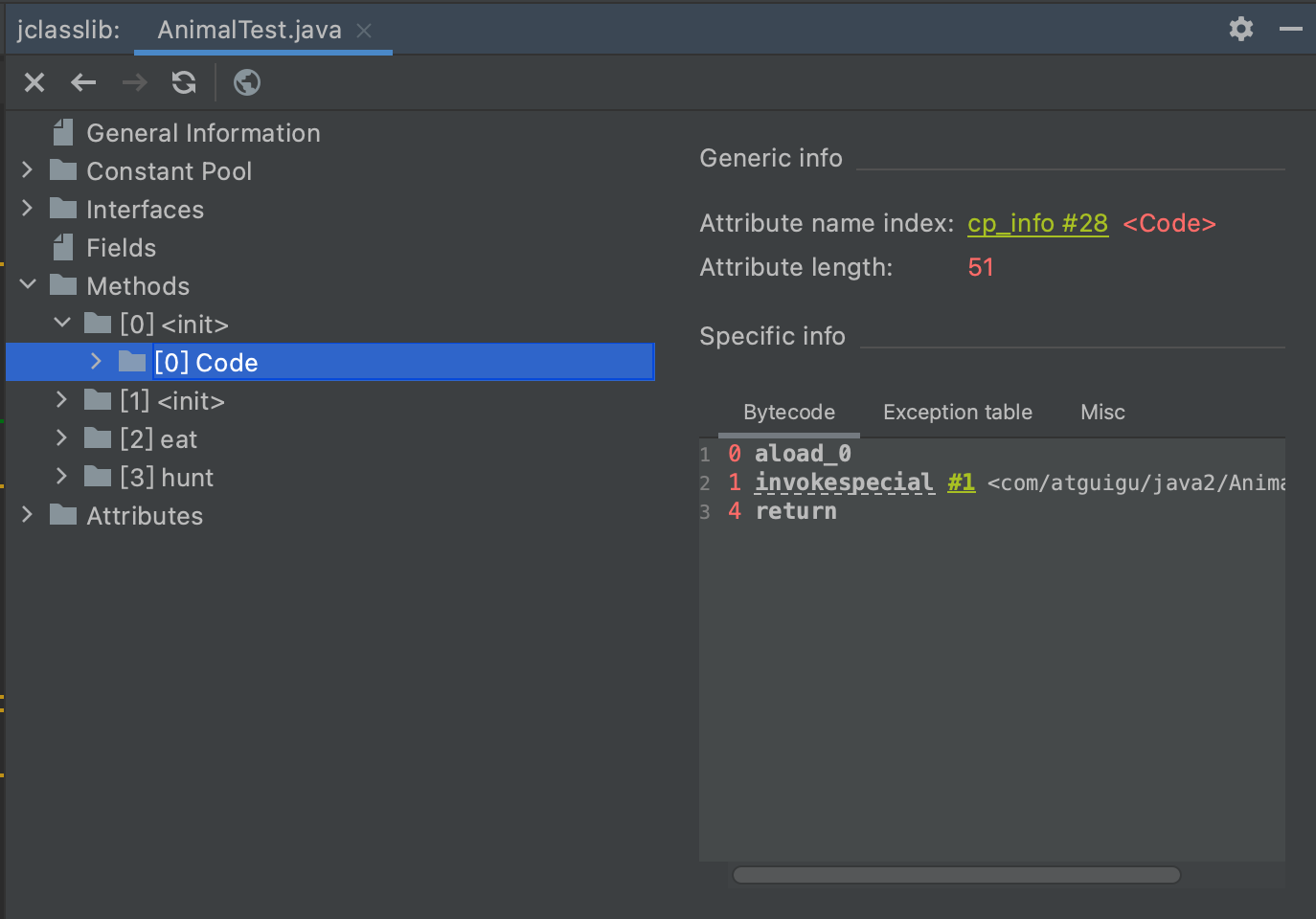Collapse the Methods tree node

[28, 285]
